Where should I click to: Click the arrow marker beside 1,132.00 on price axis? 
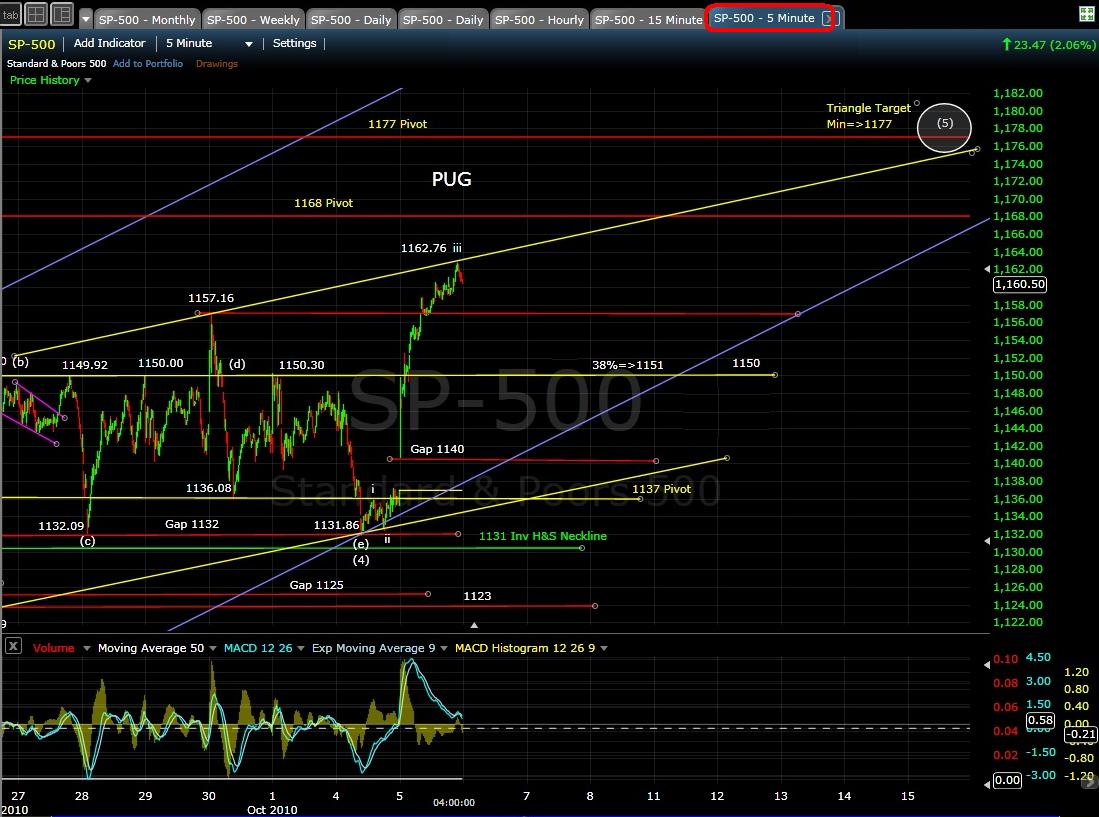(988, 541)
